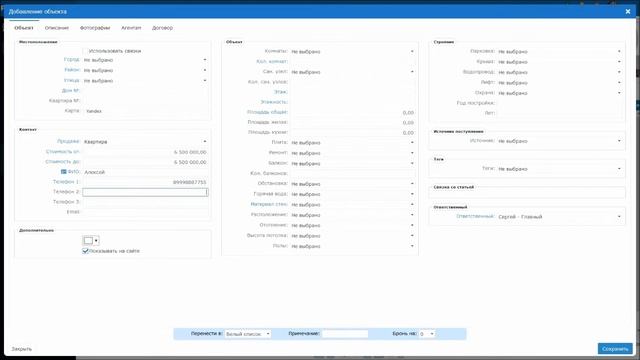Open the Комнаты dropdown

[x=353, y=51]
